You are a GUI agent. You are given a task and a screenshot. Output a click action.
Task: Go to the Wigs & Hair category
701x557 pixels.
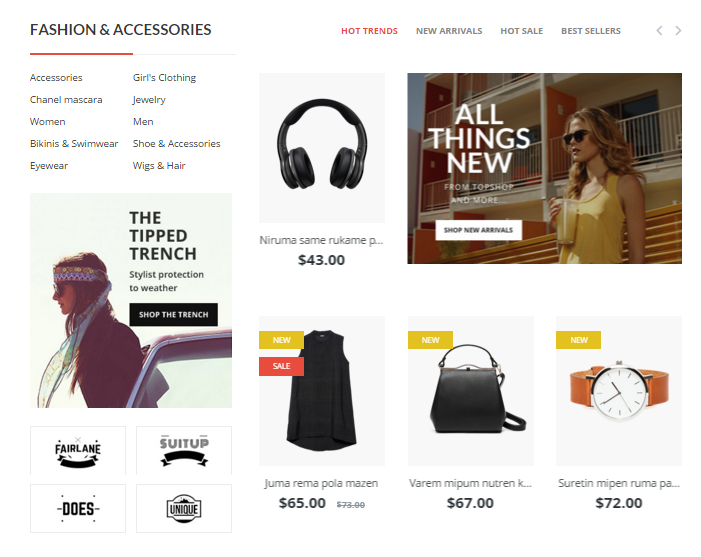click(159, 166)
